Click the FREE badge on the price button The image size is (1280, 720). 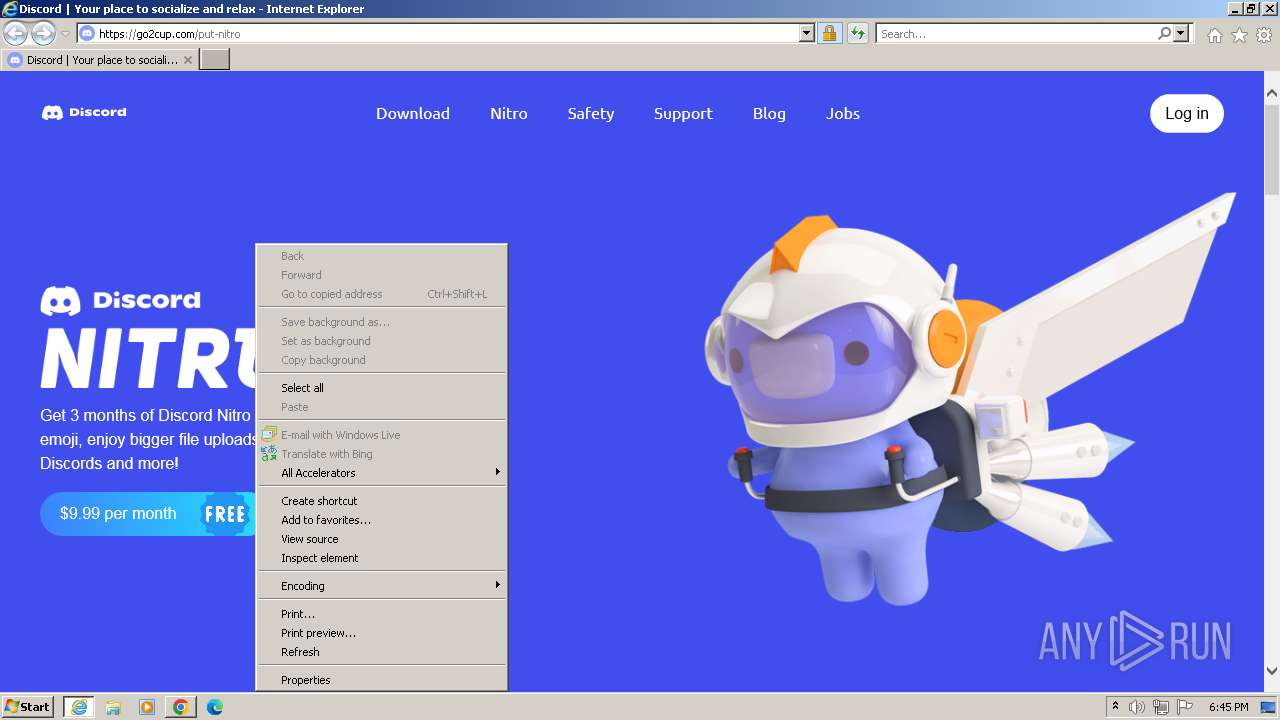click(x=225, y=514)
